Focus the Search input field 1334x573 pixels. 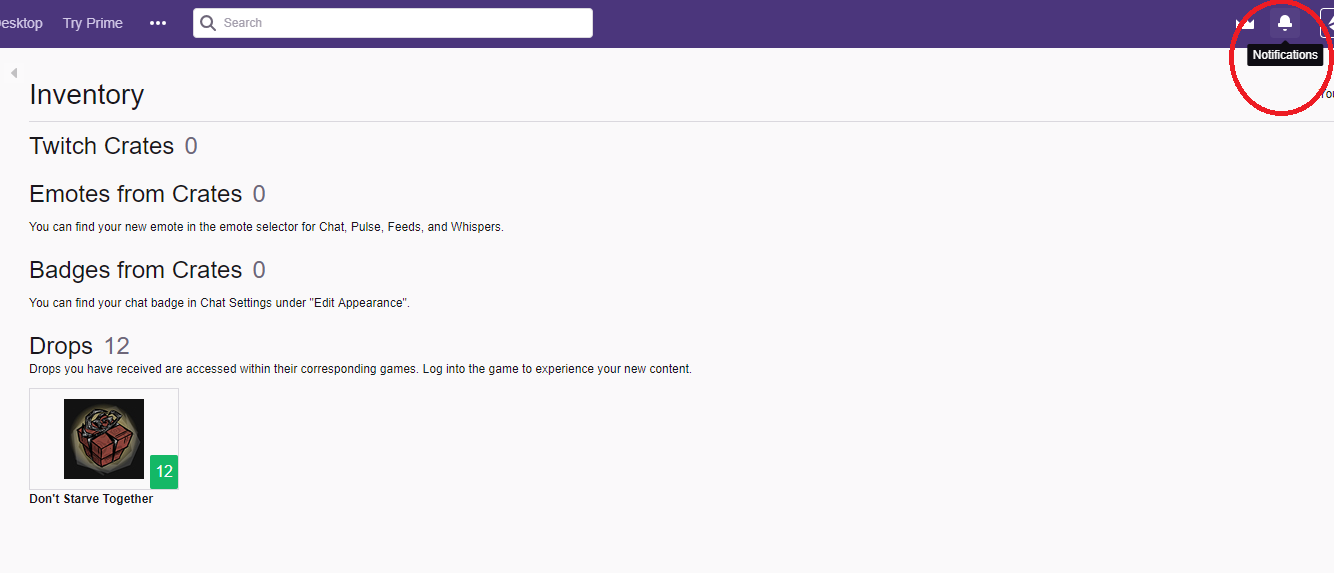tap(393, 23)
